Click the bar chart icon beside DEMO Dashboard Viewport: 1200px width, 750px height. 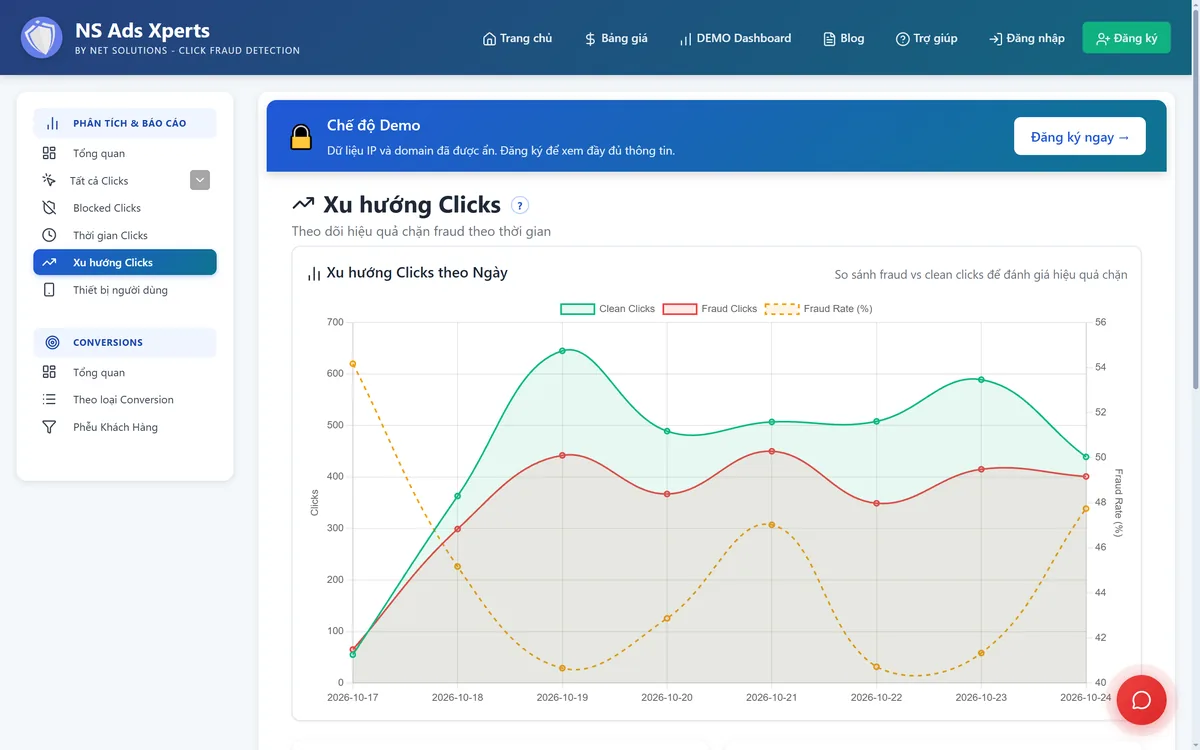pyautogui.click(x=685, y=39)
